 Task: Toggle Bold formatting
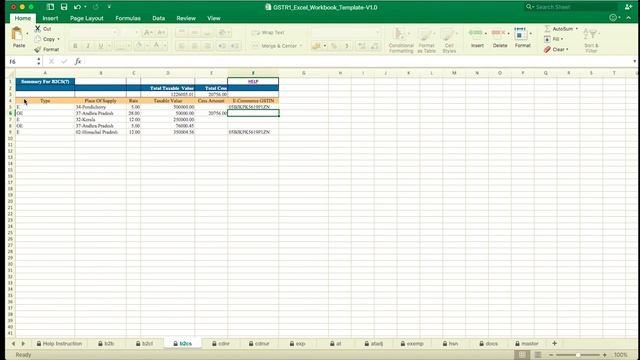click(x=75, y=46)
